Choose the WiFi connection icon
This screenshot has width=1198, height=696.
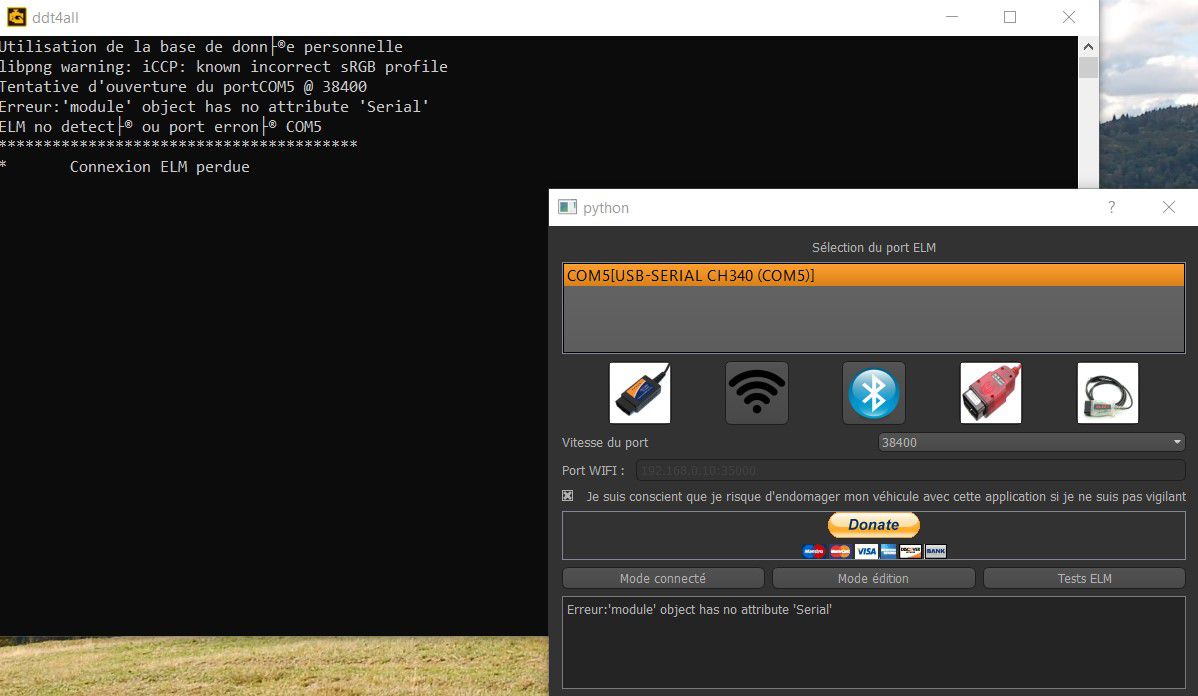tap(756, 393)
